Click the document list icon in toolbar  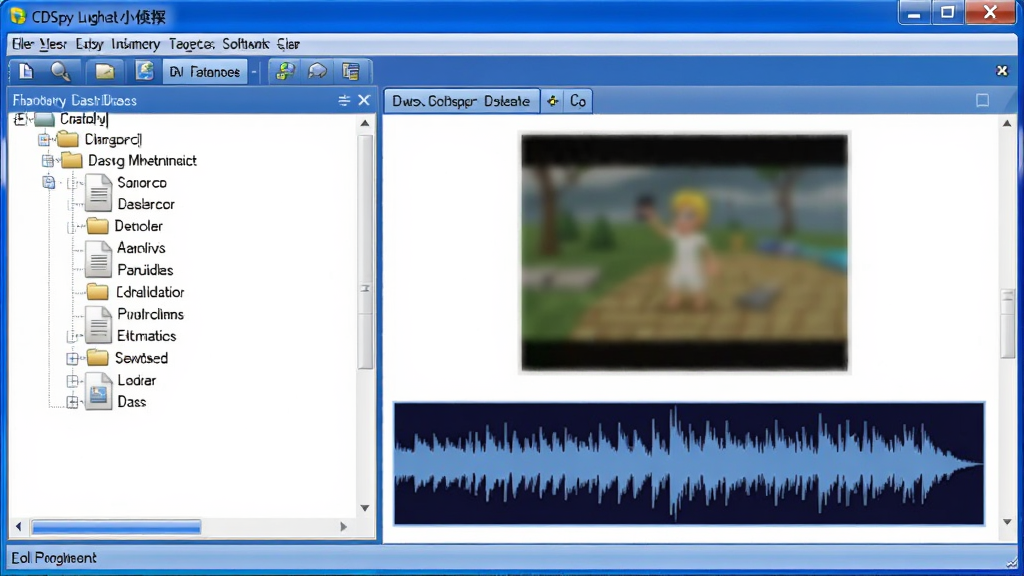pos(351,71)
